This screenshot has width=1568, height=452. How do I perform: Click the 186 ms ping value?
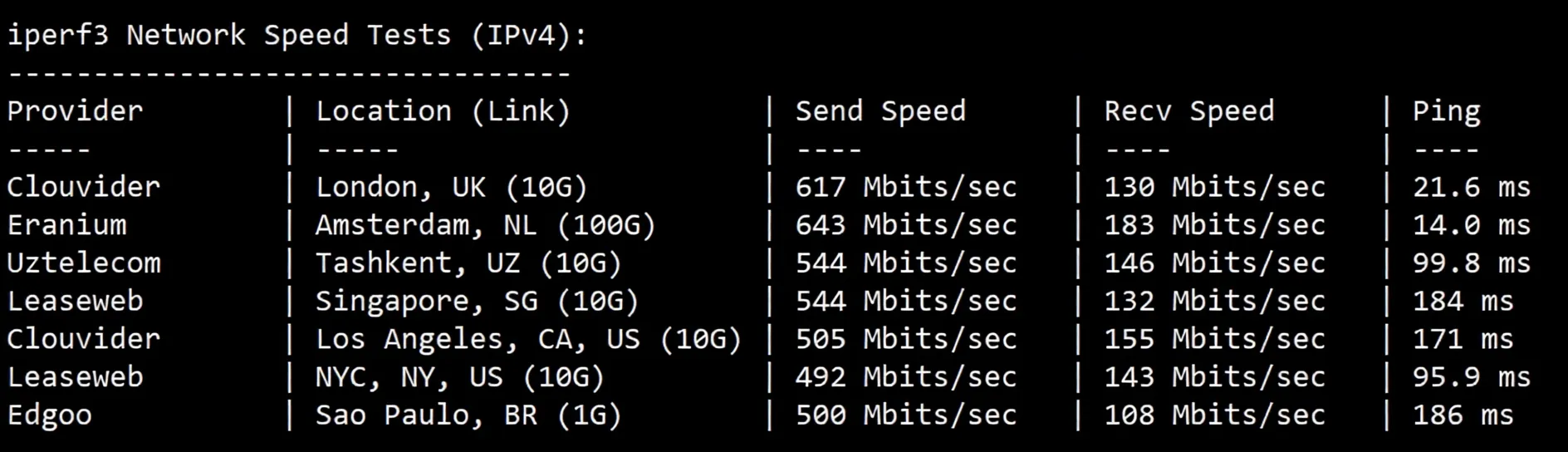(1463, 415)
